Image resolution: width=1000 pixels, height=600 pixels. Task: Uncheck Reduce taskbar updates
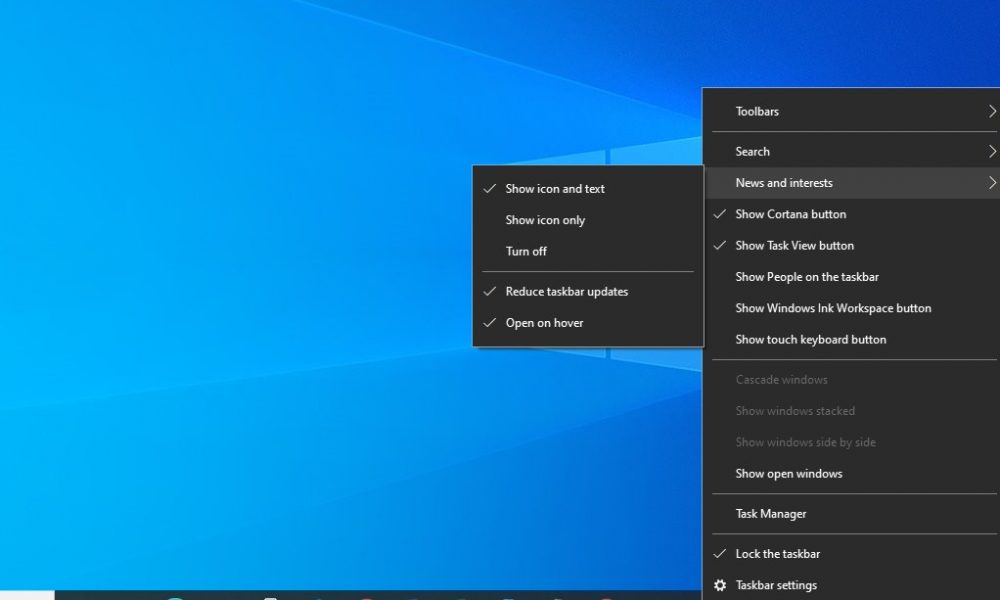(x=566, y=292)
